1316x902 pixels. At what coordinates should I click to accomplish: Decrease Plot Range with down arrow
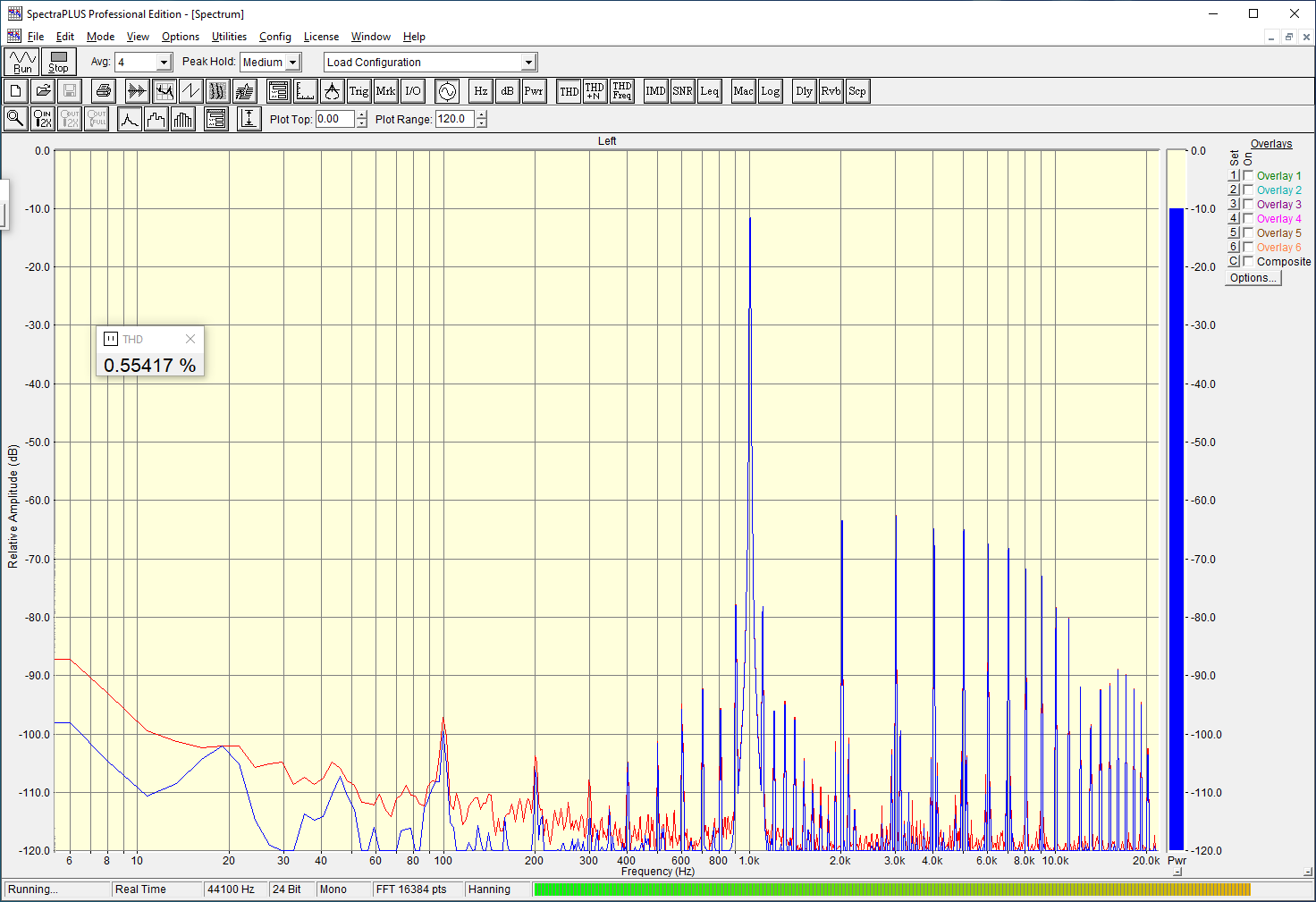481,123
